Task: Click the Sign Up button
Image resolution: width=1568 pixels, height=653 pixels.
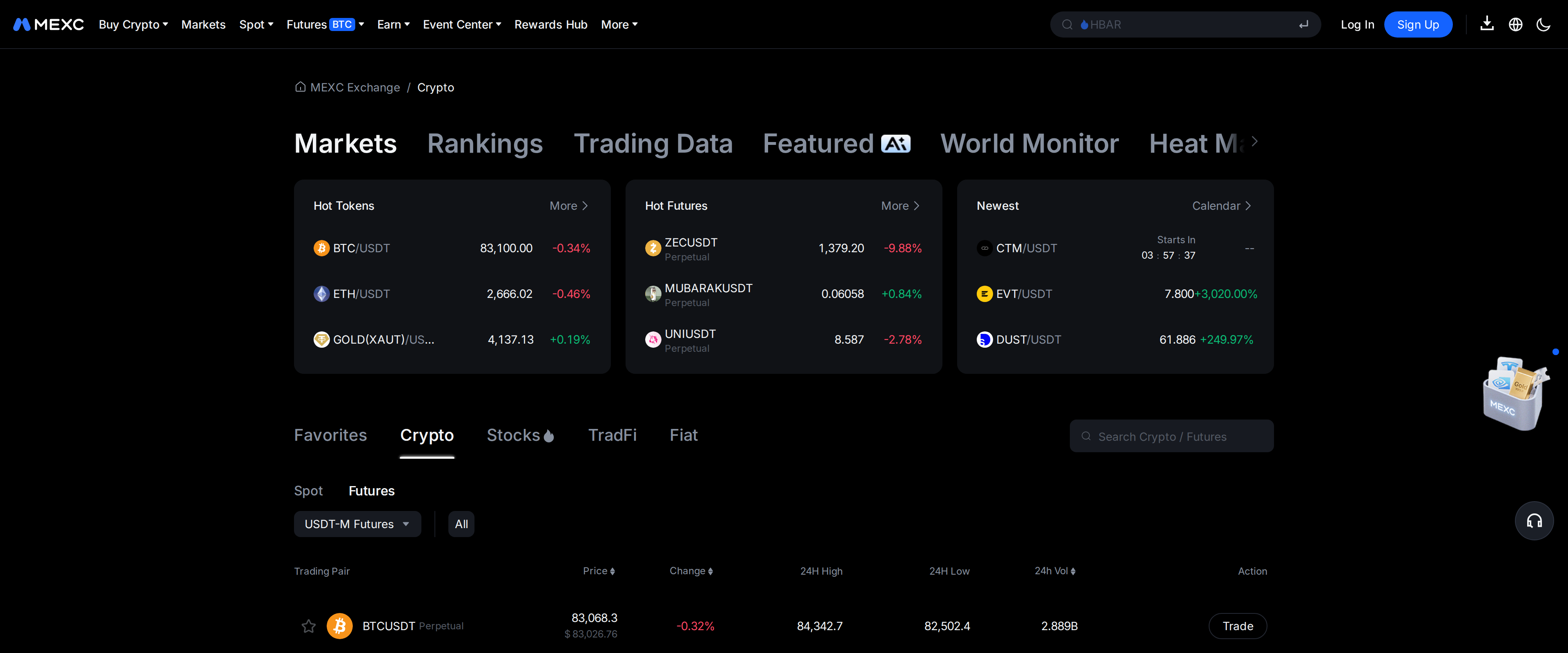Action: coord(1418,24)
